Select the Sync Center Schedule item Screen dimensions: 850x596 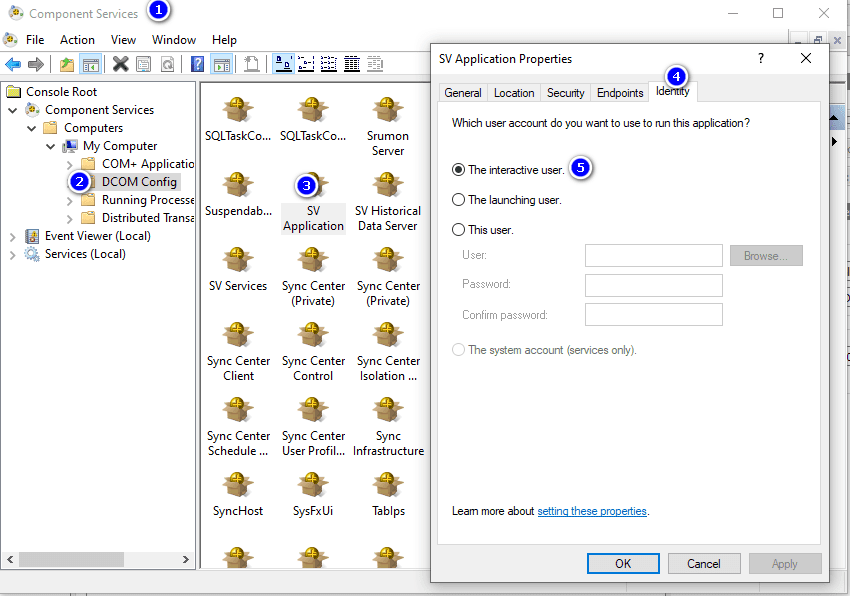[x=238, y=427]
